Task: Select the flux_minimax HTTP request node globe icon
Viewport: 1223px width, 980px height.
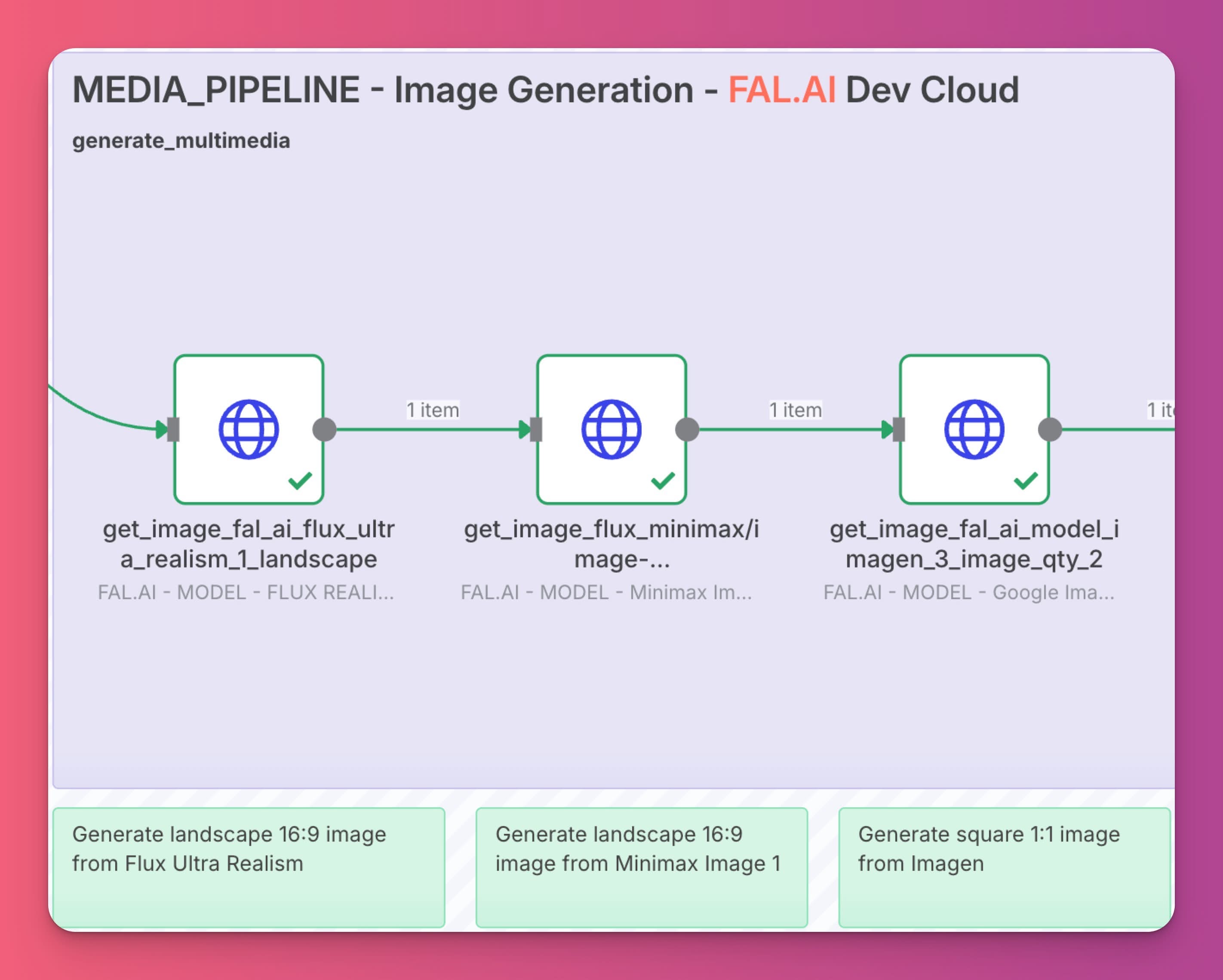Action: [611, 429]
